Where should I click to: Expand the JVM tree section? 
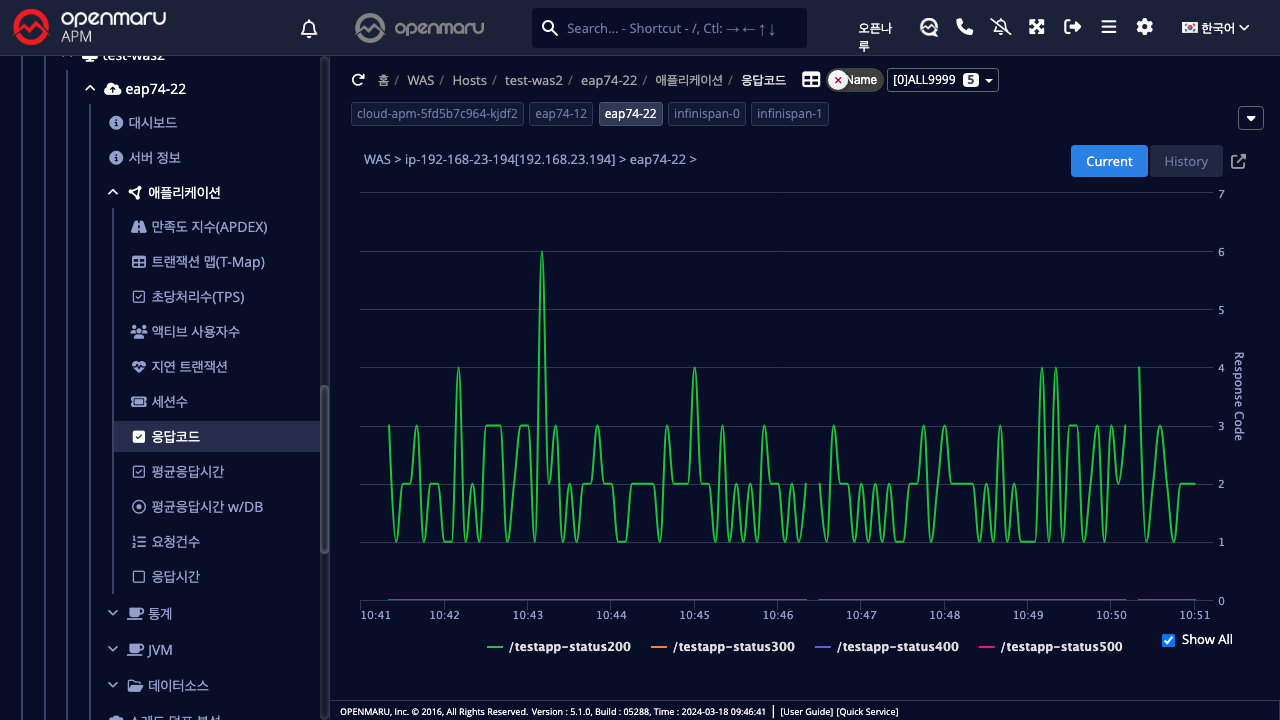[159, 650]
